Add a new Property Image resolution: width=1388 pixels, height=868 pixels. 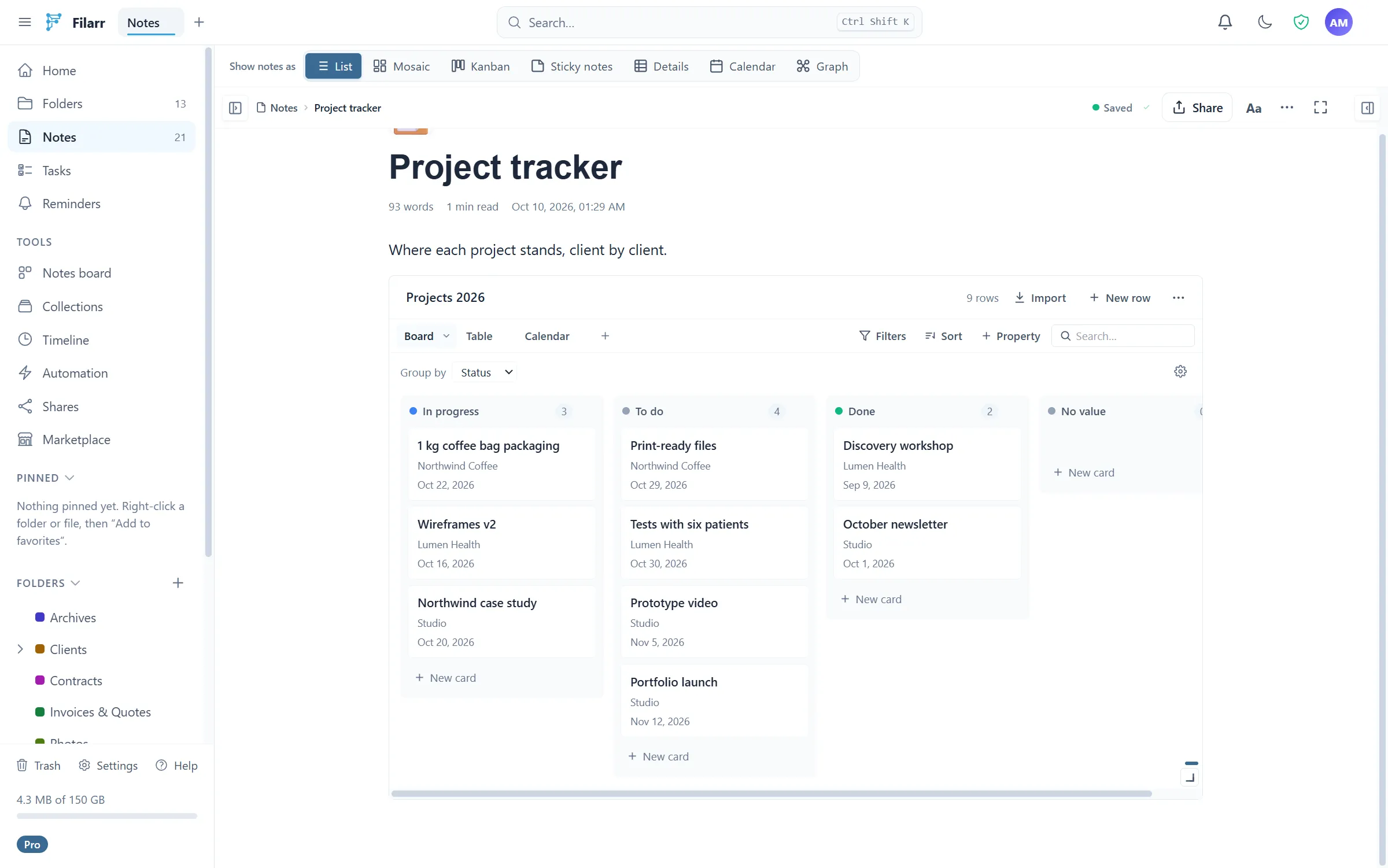(1011, 336)
